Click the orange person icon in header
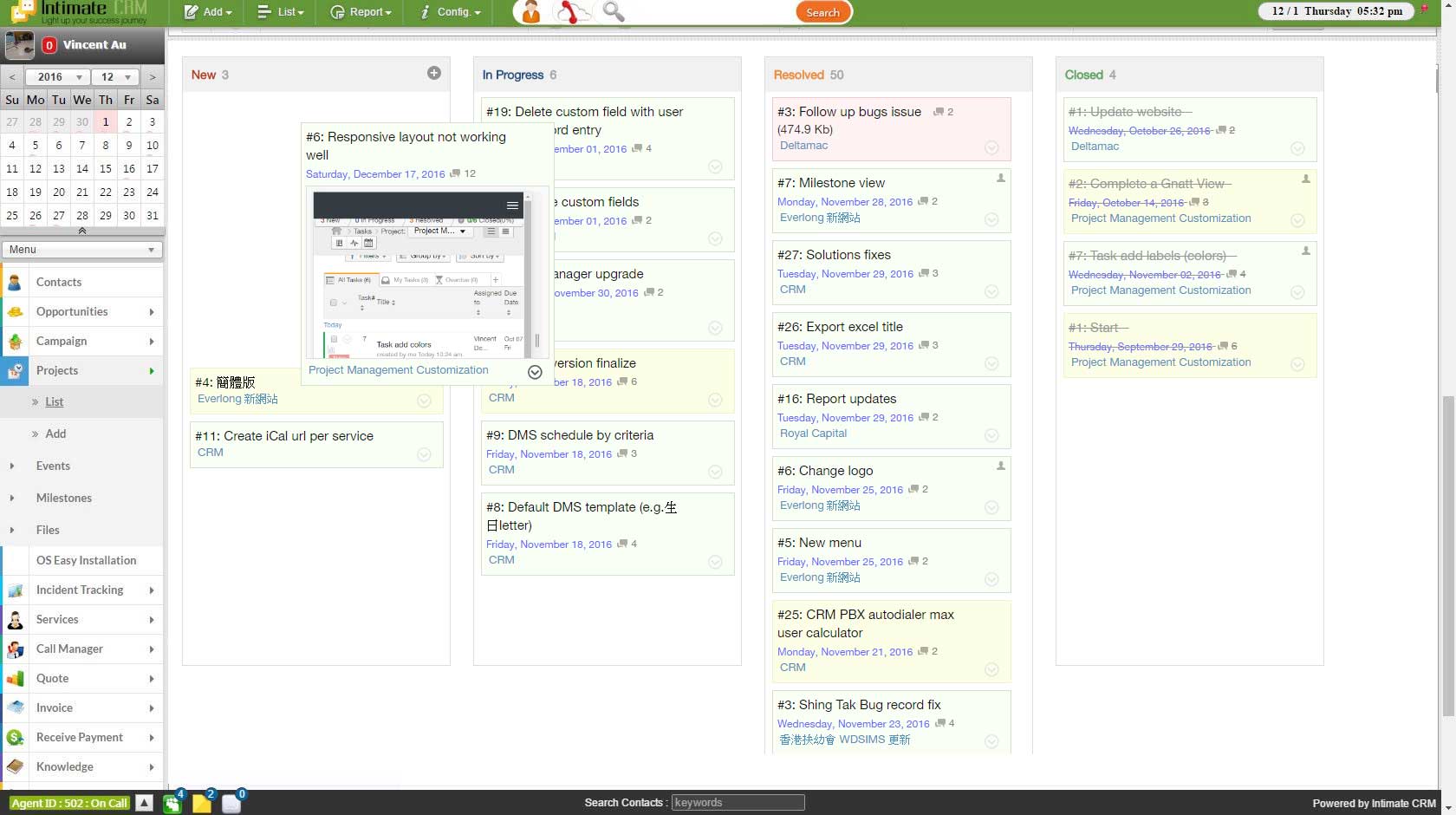This screenshot has height=815, width=1456. [x=530, y=12]
